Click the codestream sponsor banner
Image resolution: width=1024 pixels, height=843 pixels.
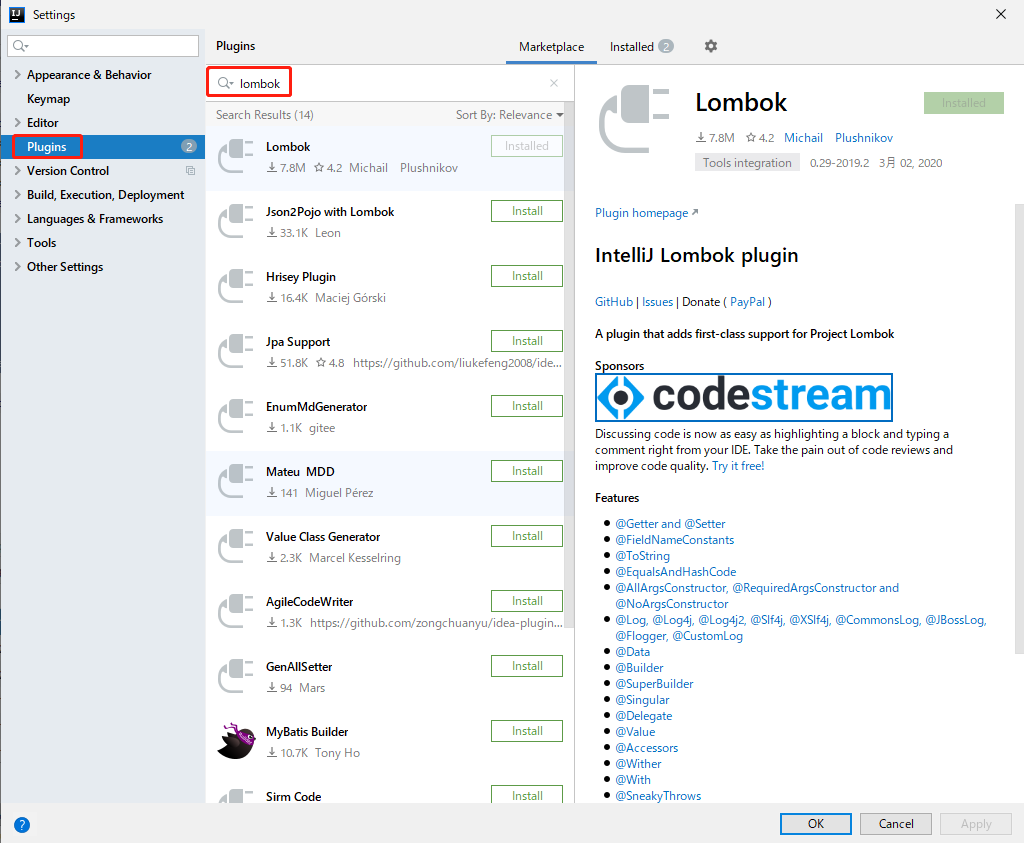pyautogui.click(x=744, y=397)
